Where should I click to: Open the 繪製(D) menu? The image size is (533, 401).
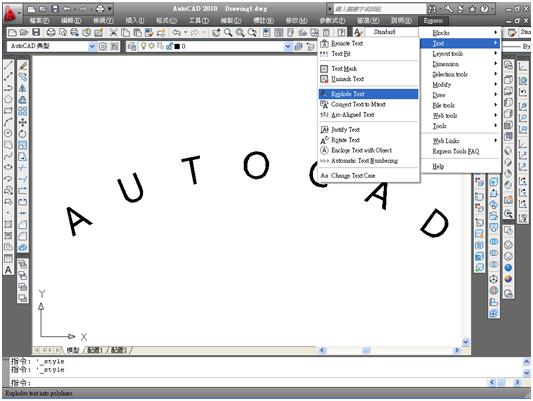[230, 21]
